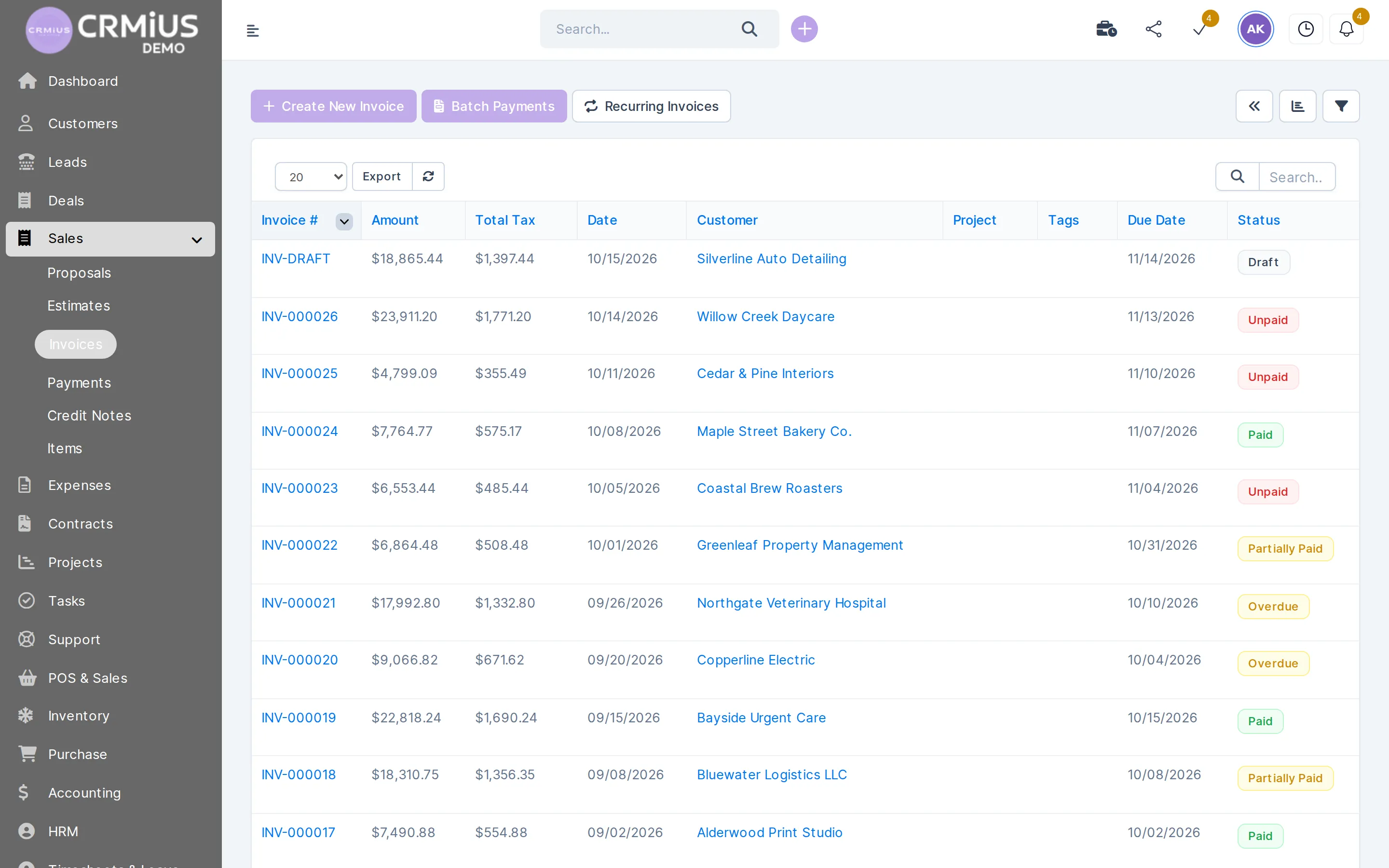Open the INV-DRAFT invoice link

(296, 259)
